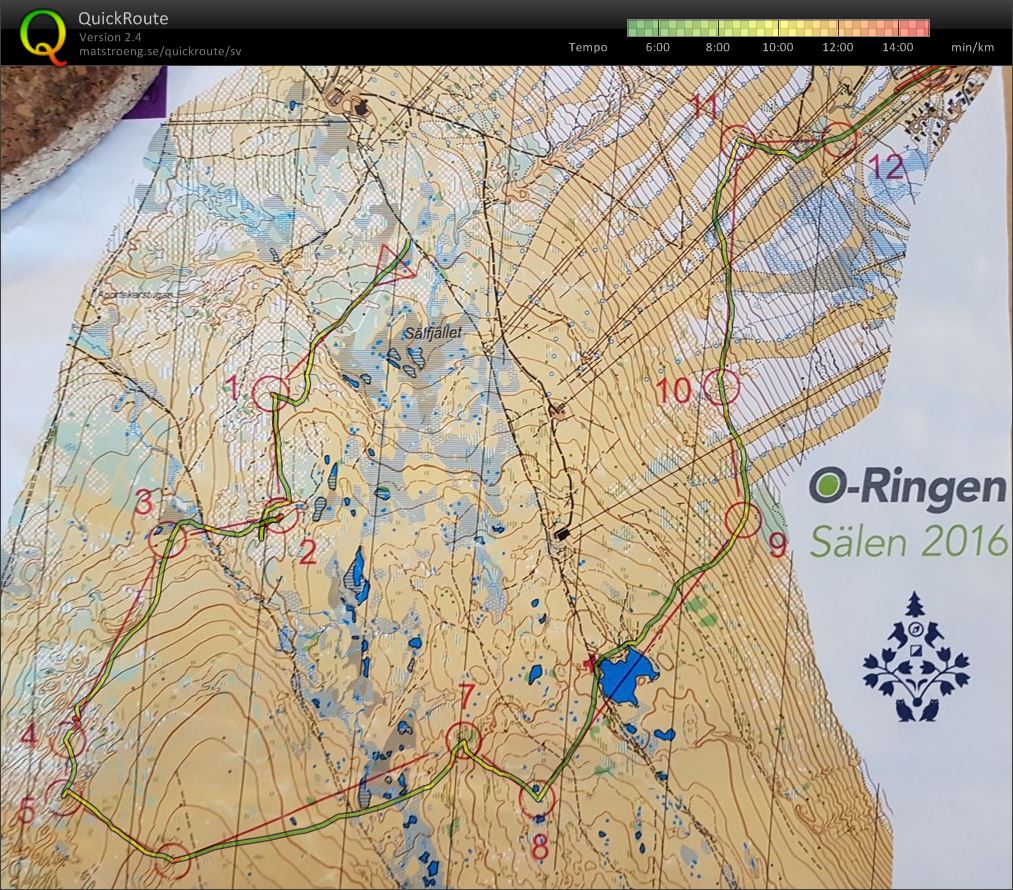The image size is (1013, 890).
Task: Click the min/km unit label
Action: [972, 47]
